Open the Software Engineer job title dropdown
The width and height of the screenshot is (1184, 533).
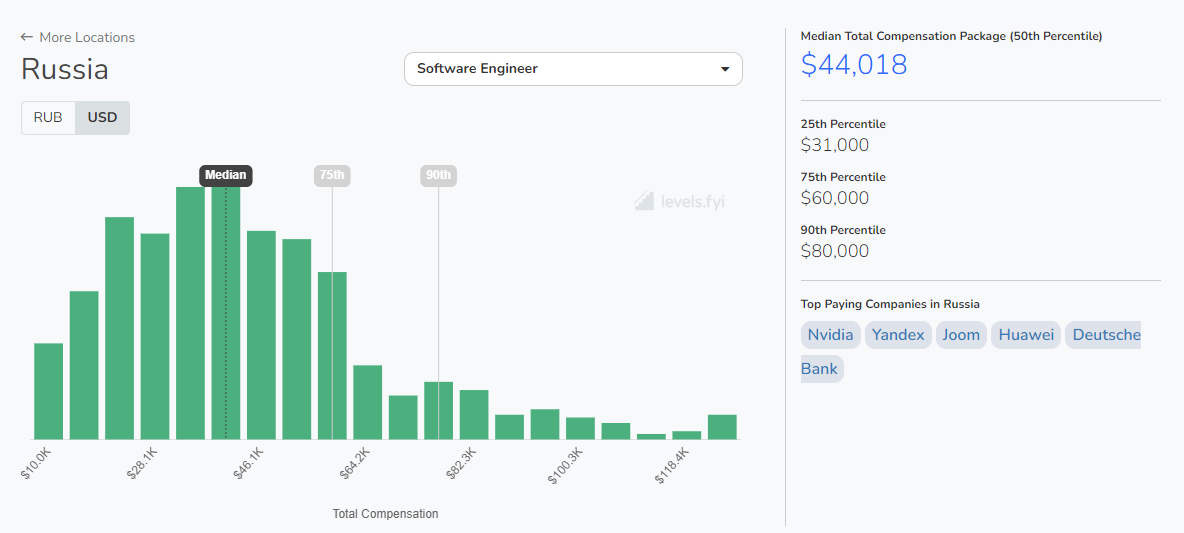click(572, 69)
